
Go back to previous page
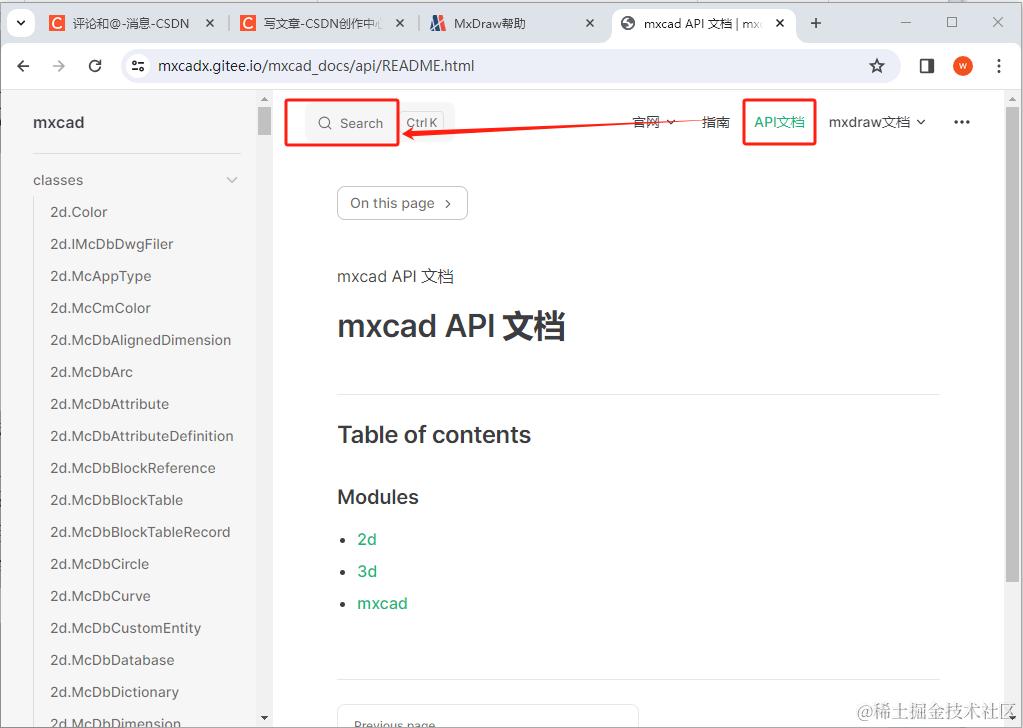23,66
